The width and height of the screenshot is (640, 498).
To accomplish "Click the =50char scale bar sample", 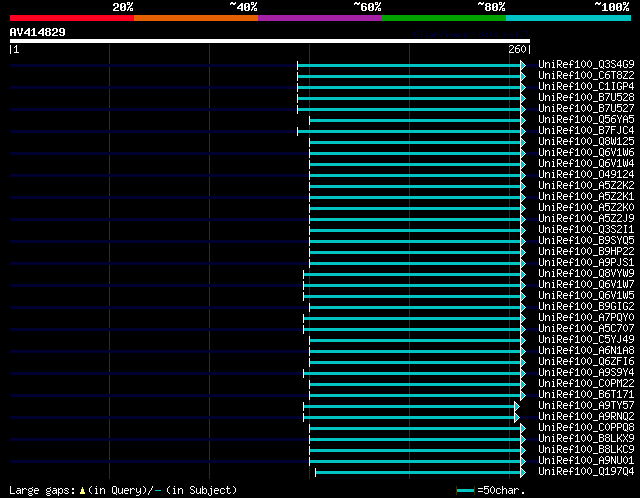I will pos(465,490).
